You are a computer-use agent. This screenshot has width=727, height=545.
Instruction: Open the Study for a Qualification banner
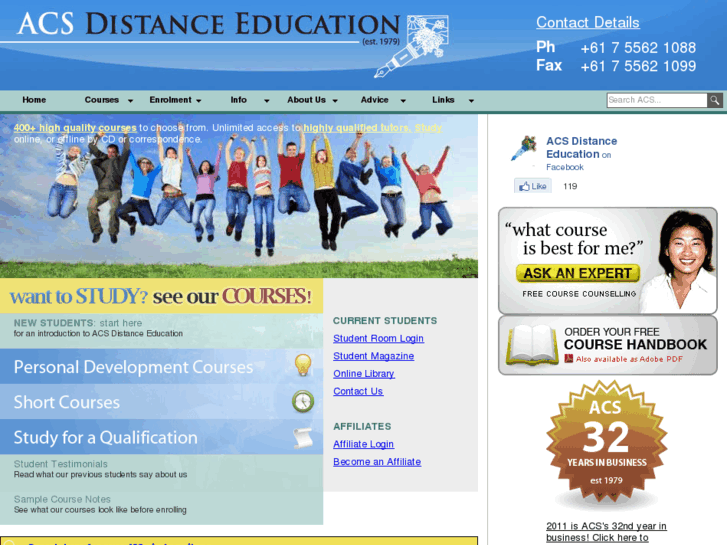(161, 437)
